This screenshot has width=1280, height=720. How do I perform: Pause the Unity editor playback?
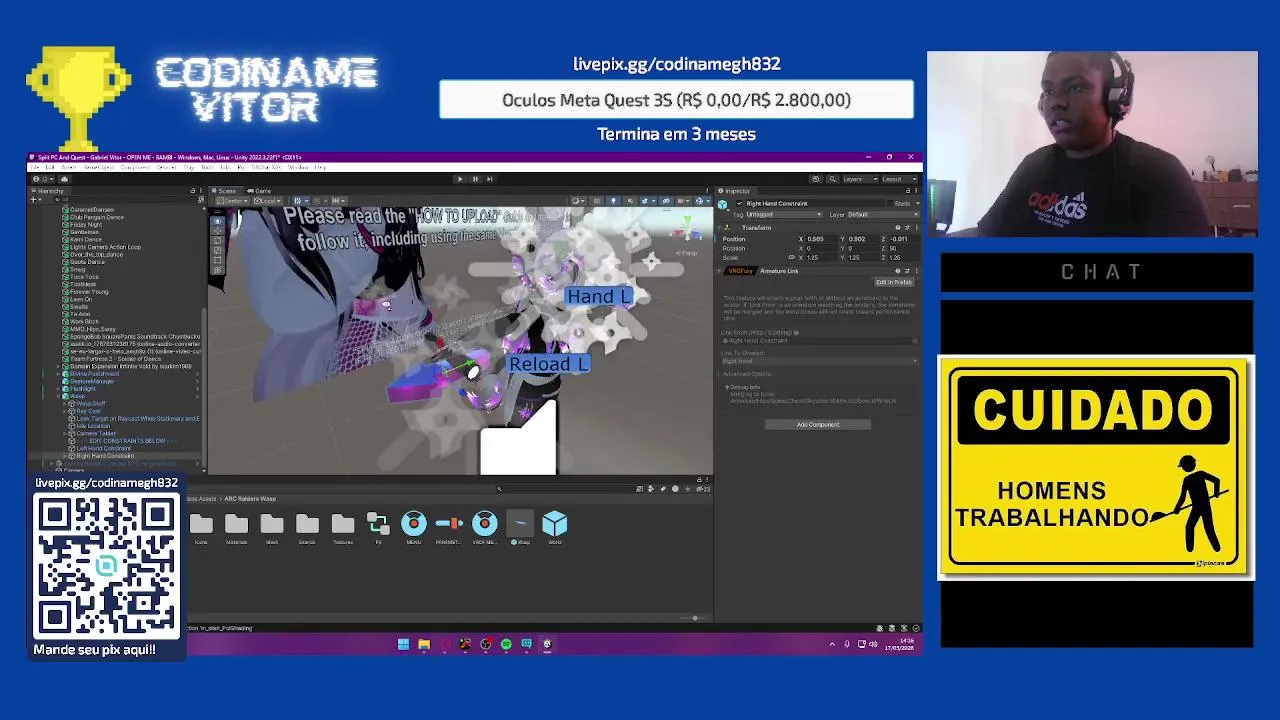coord(475,179)
